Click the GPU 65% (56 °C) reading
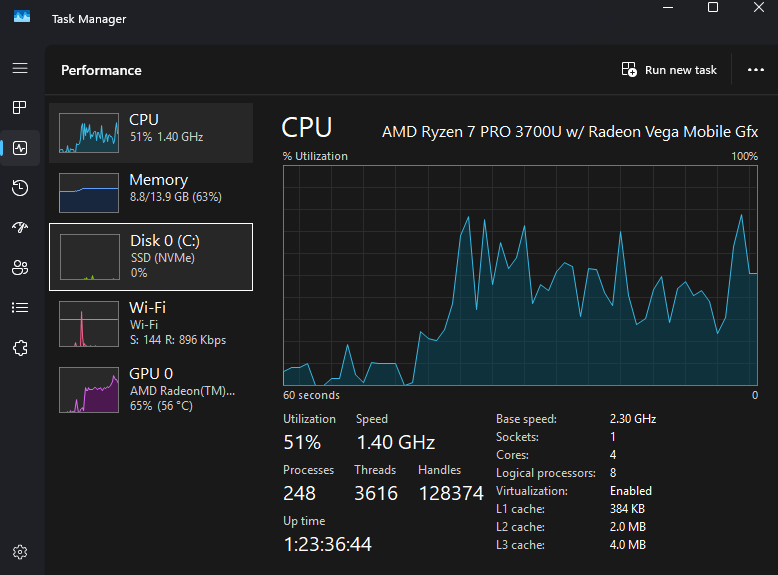The height and width of the screenshot is (575, 778). coord(161,406)
